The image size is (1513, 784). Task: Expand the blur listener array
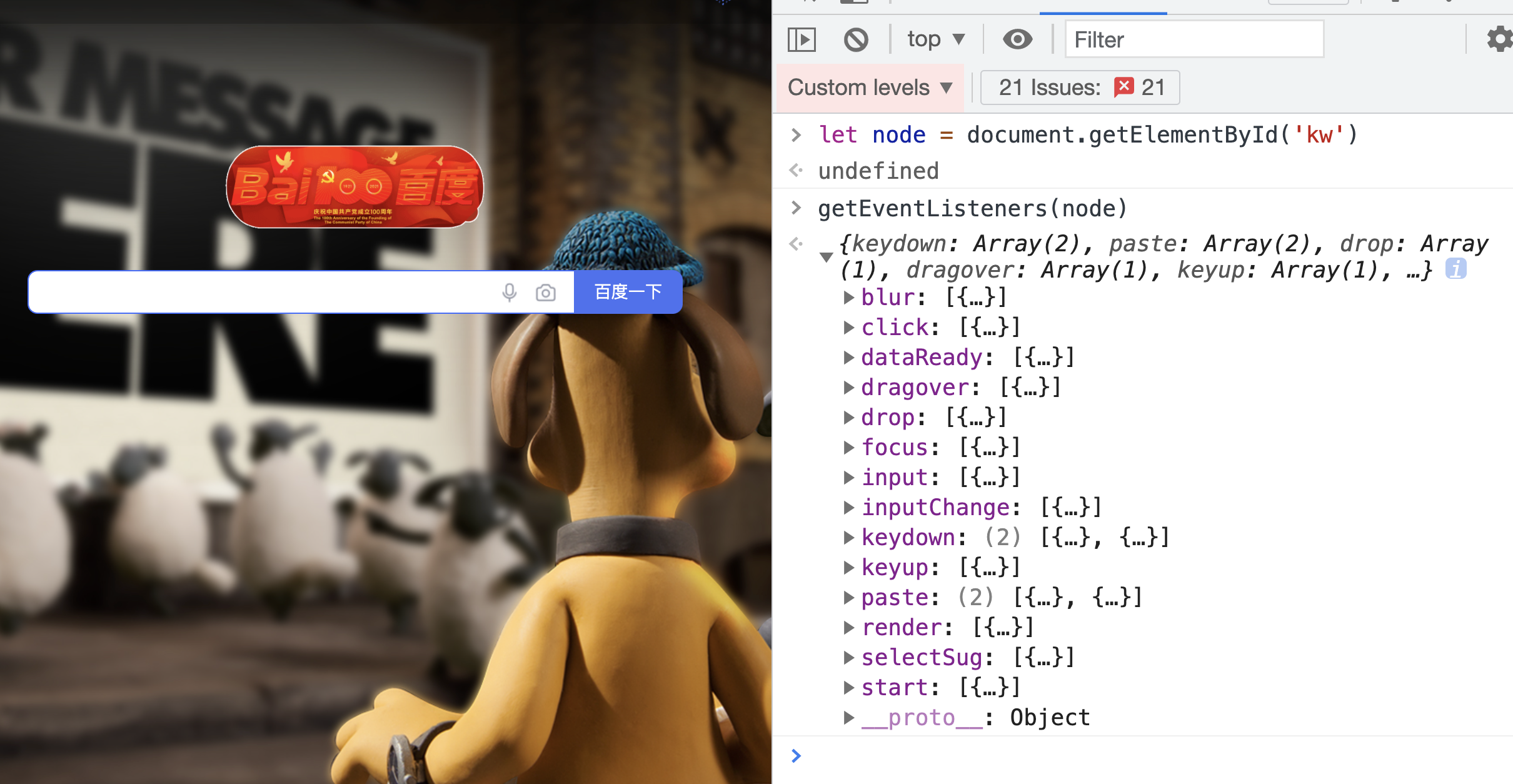click(848, 297)
